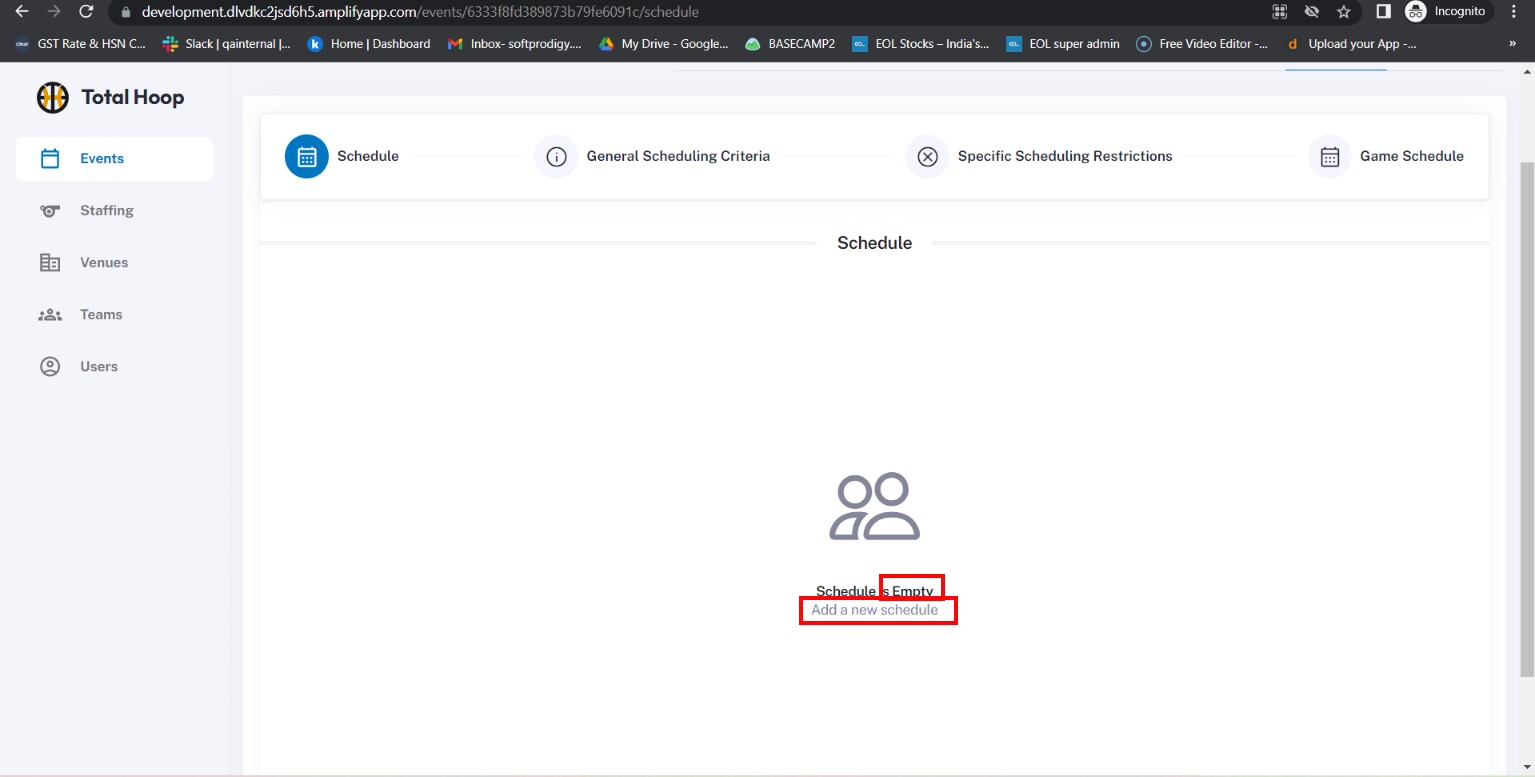Click the browser back arrow
The image size is (1535, 777).
(x=22, y=12)
